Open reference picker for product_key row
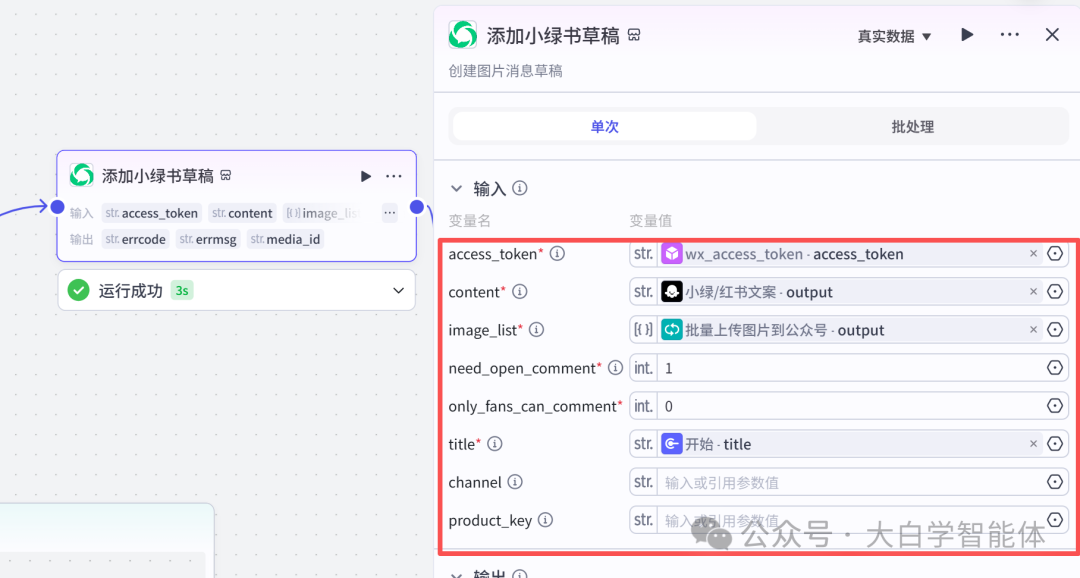 tap(1055, 519)
